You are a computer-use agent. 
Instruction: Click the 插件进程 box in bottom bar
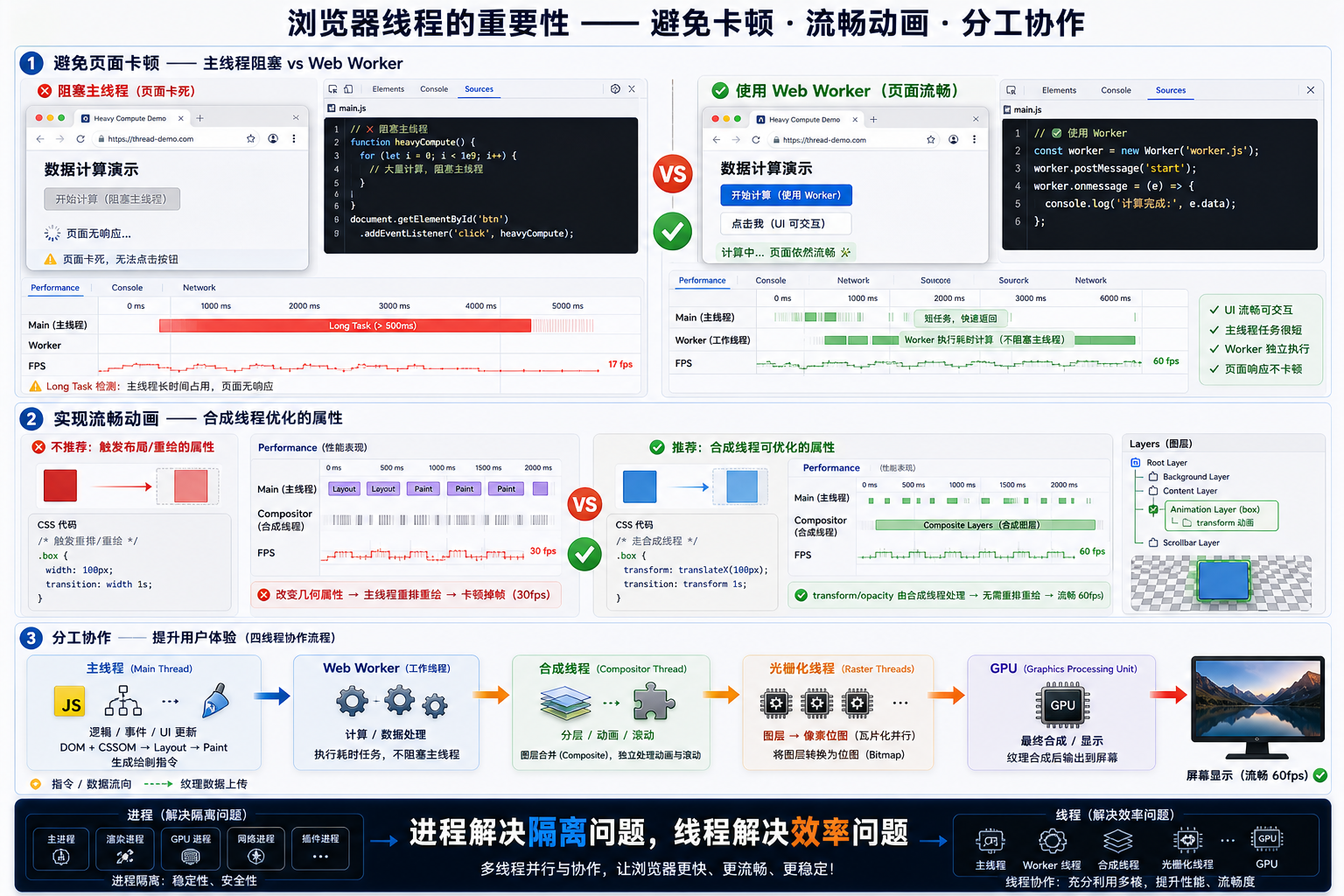(320, 848)
